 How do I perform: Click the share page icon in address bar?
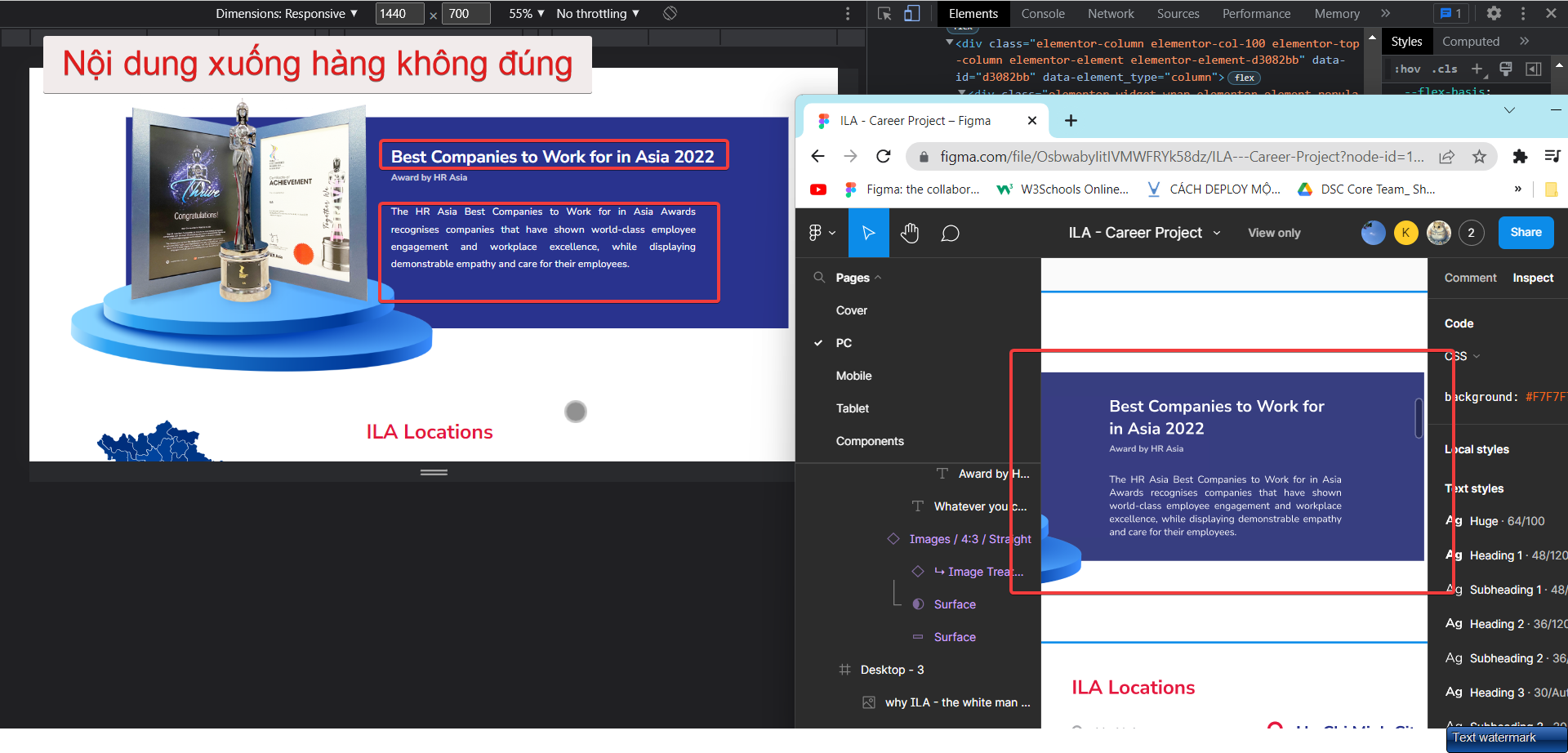click(1446, 157)
